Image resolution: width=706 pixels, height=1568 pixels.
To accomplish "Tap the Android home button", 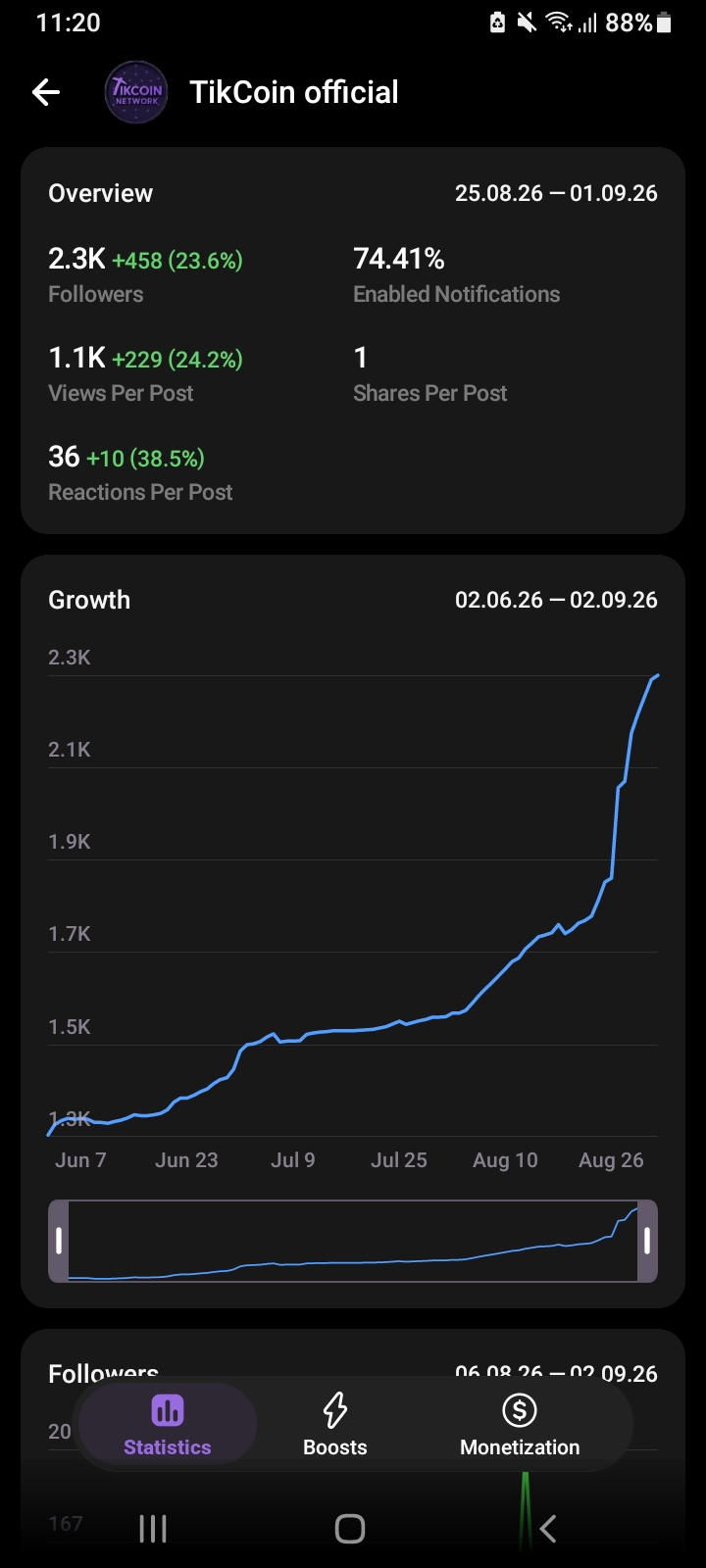I will pyautogui.click(x=350, y=1529).
